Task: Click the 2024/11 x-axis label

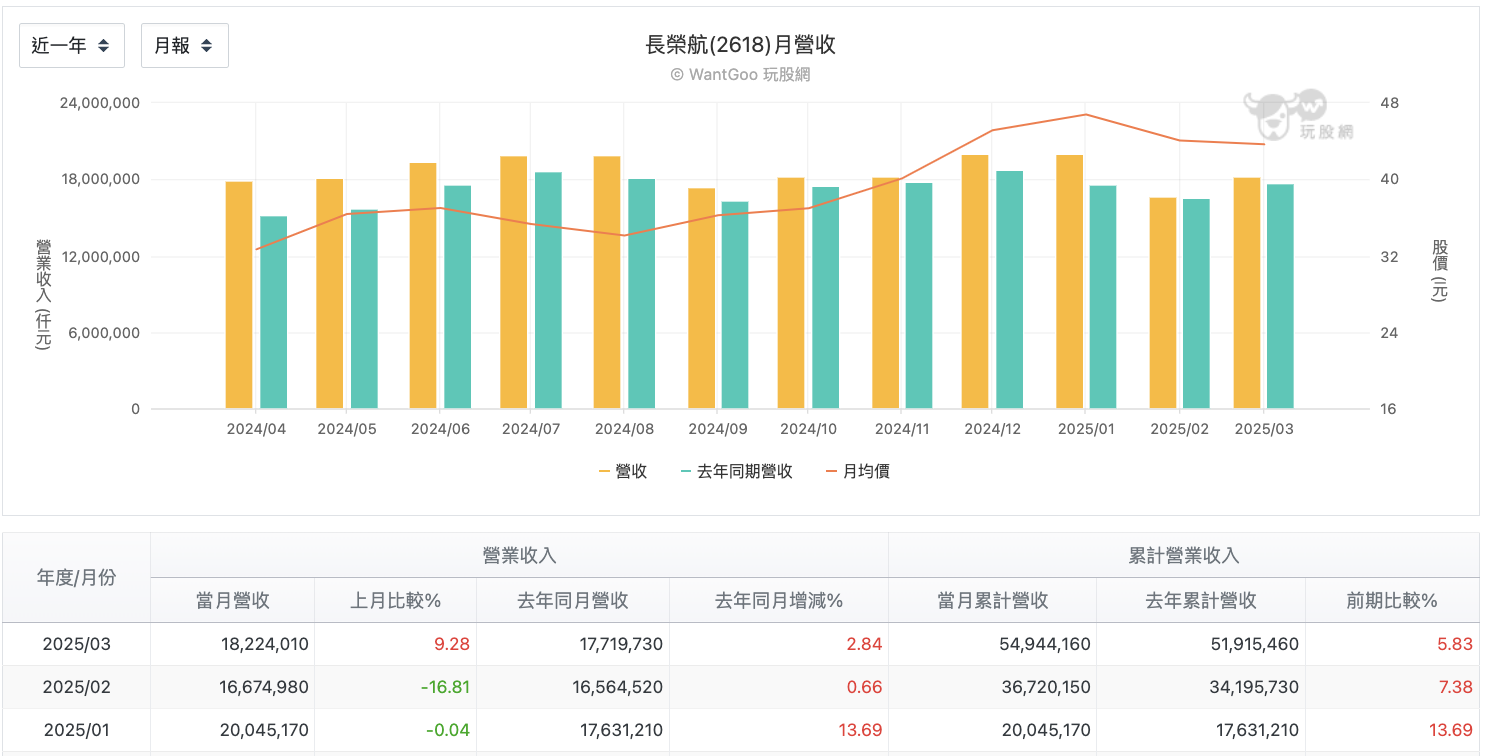Action: [904, 429]
